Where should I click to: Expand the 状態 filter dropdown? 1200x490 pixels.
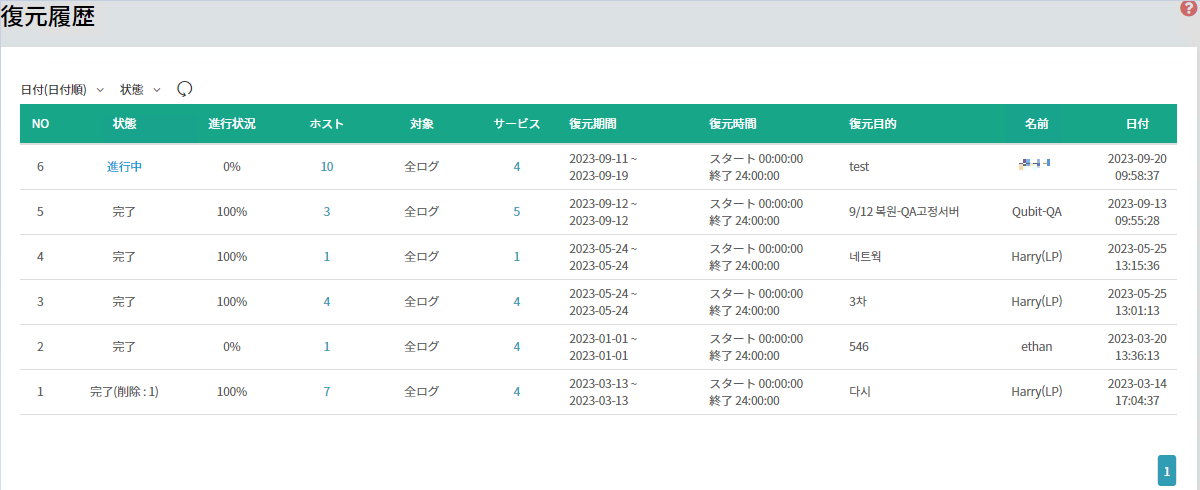tap(140, 90)
